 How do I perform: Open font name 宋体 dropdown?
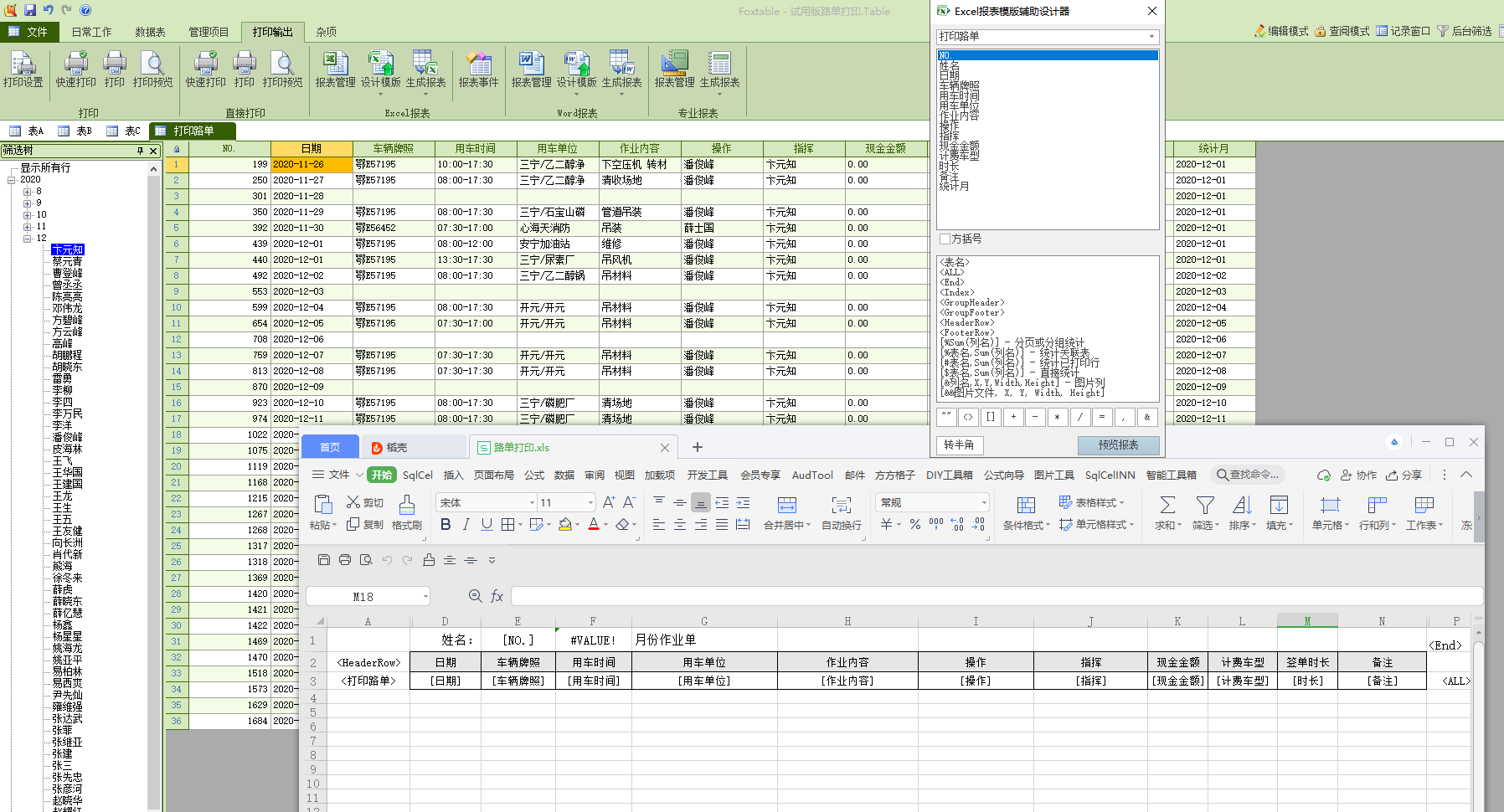pyautogui.click(x=532, y=502)
